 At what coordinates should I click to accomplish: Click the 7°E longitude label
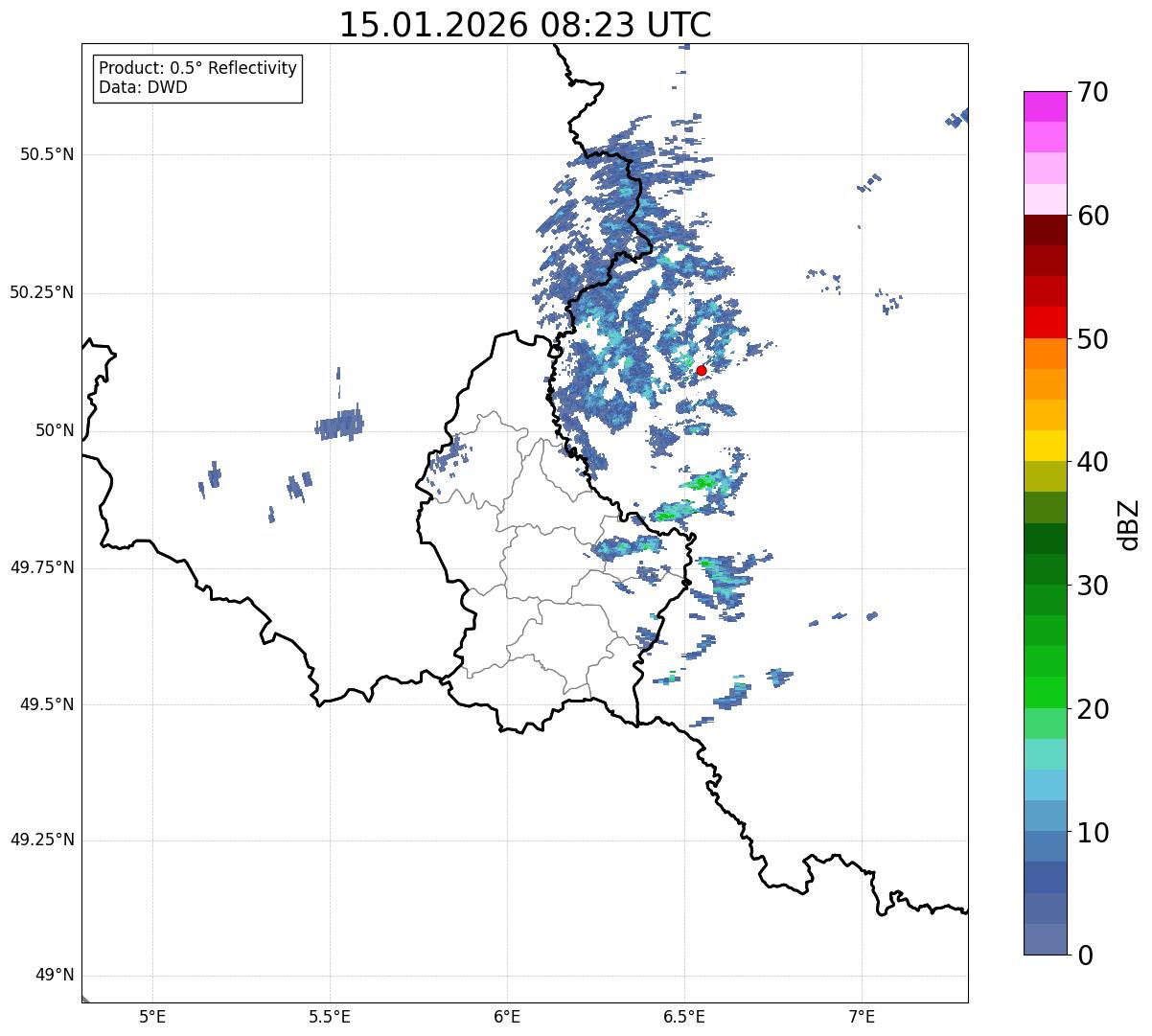(x=862, y=1017)
